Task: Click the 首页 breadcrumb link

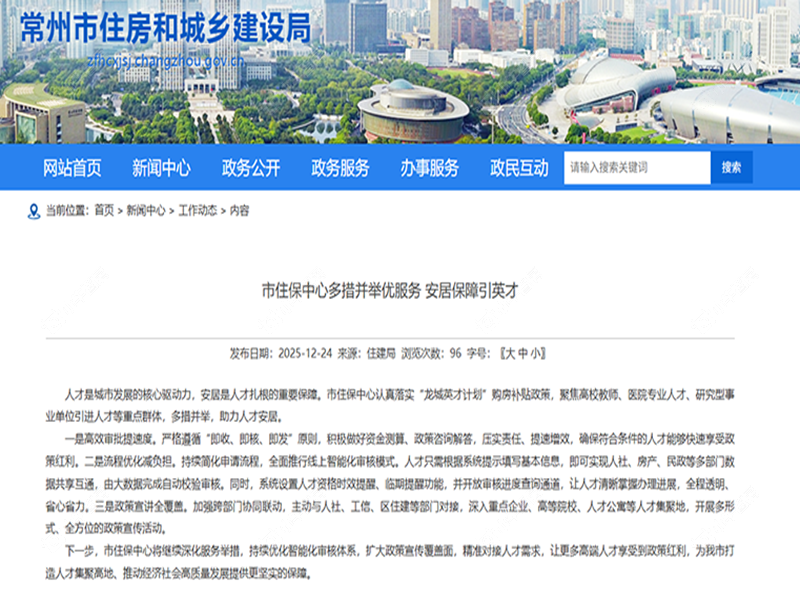Action: click(x=105, y=211)
